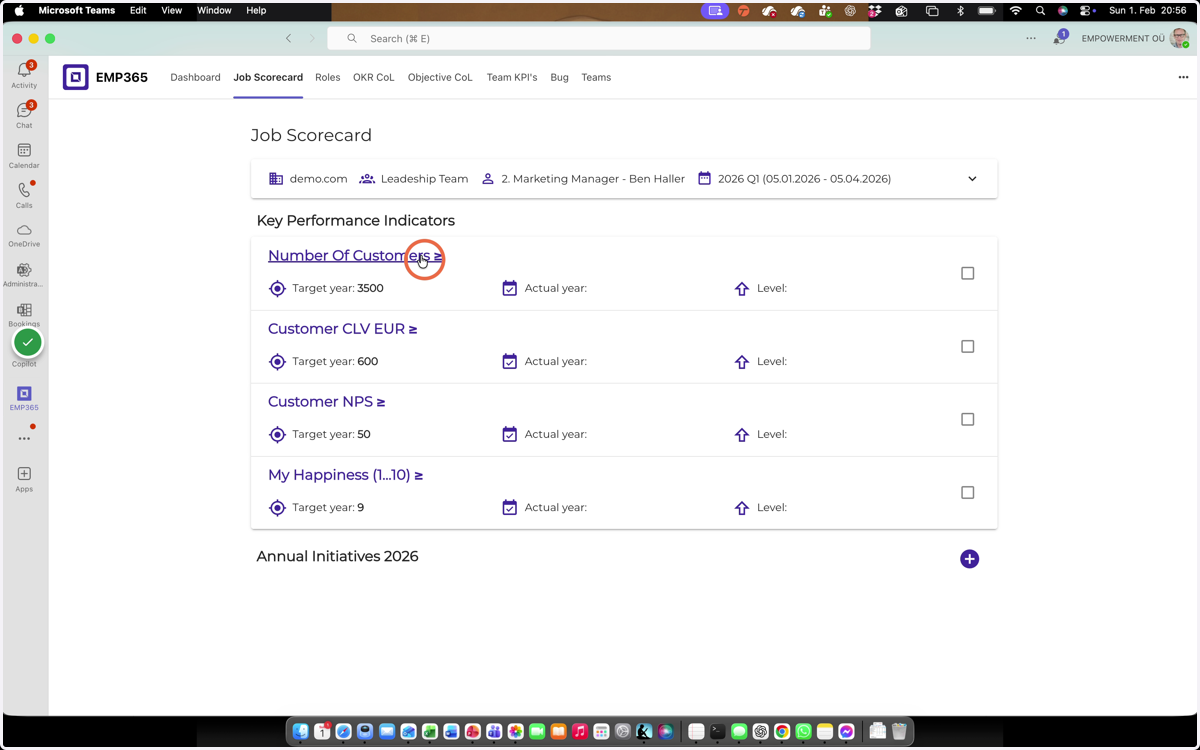Click '2. Marketing Manager - Ben Haller' text
1200x750 pixels.
pos(593,179)
